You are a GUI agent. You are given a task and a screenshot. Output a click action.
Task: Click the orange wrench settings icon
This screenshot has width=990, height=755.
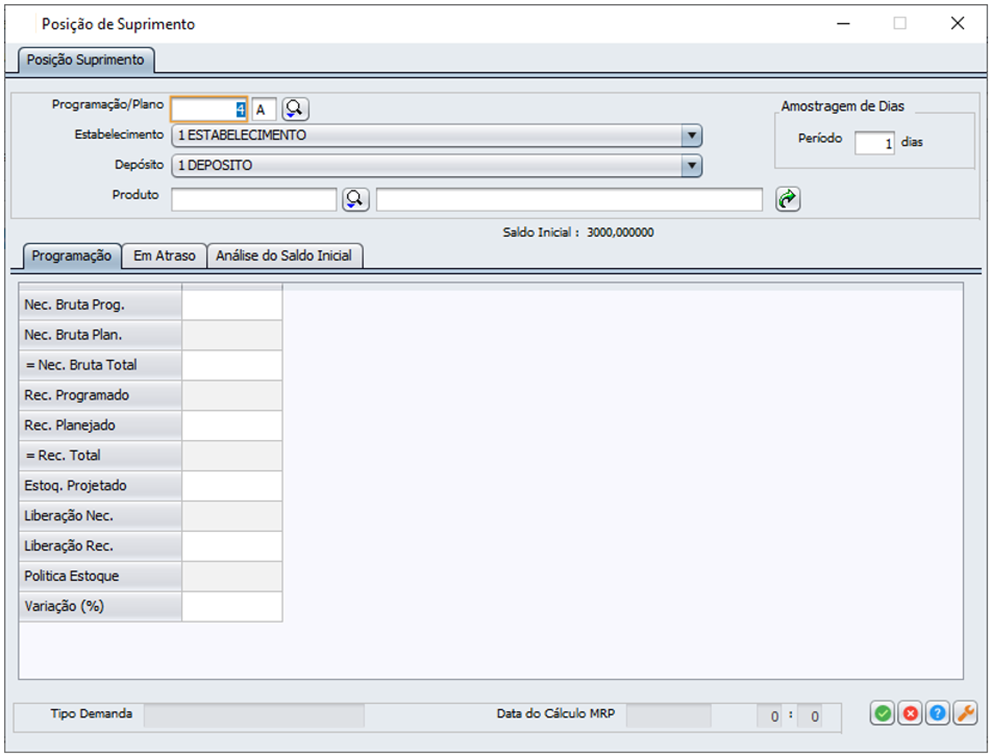[965, 713]
